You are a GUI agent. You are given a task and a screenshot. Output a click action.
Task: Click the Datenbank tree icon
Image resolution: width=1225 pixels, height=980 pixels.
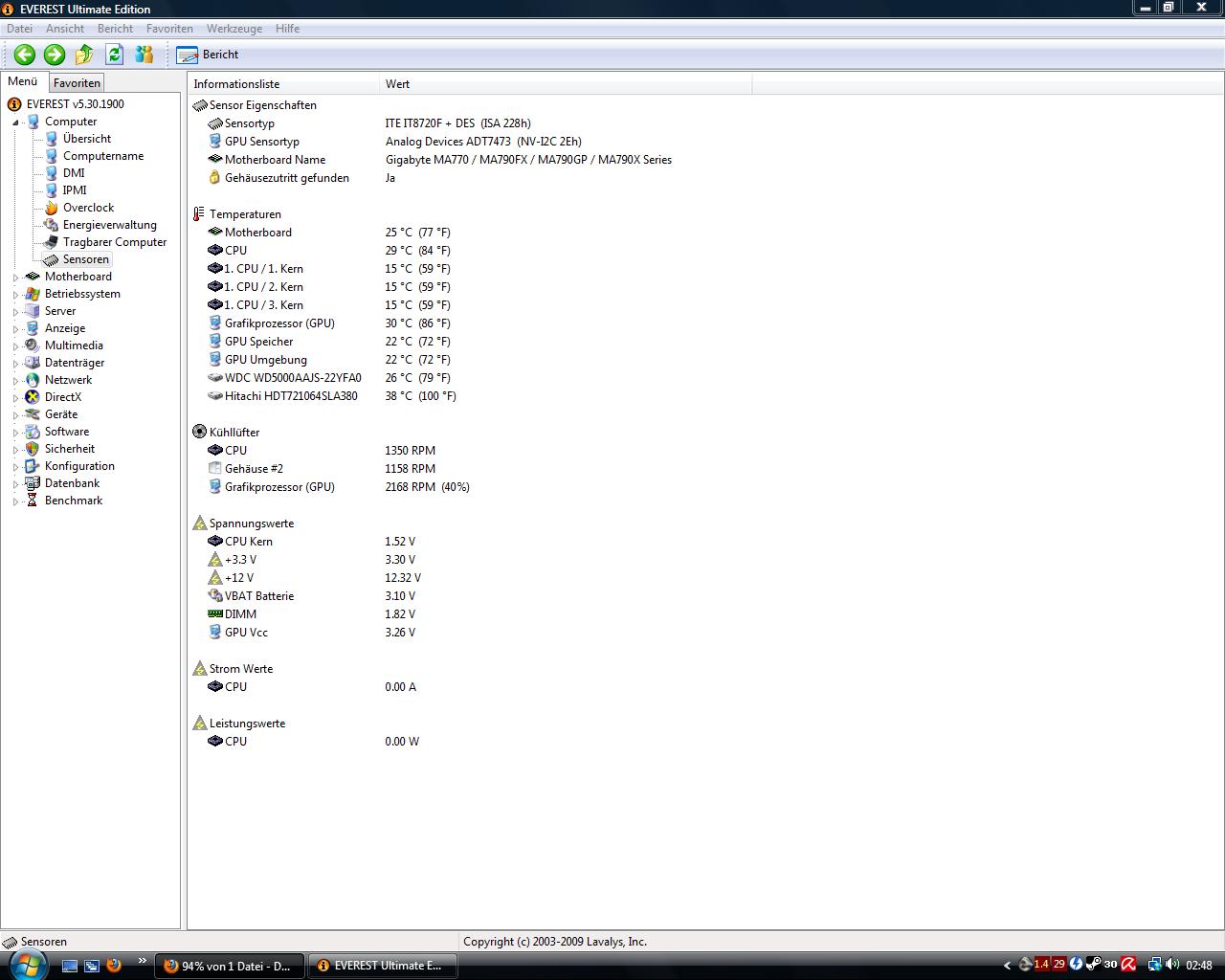(33, 483)
